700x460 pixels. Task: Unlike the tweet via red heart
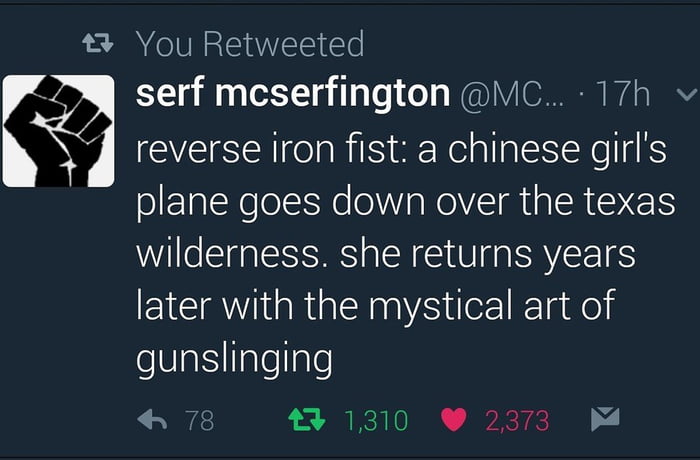[x=454, y=420]
